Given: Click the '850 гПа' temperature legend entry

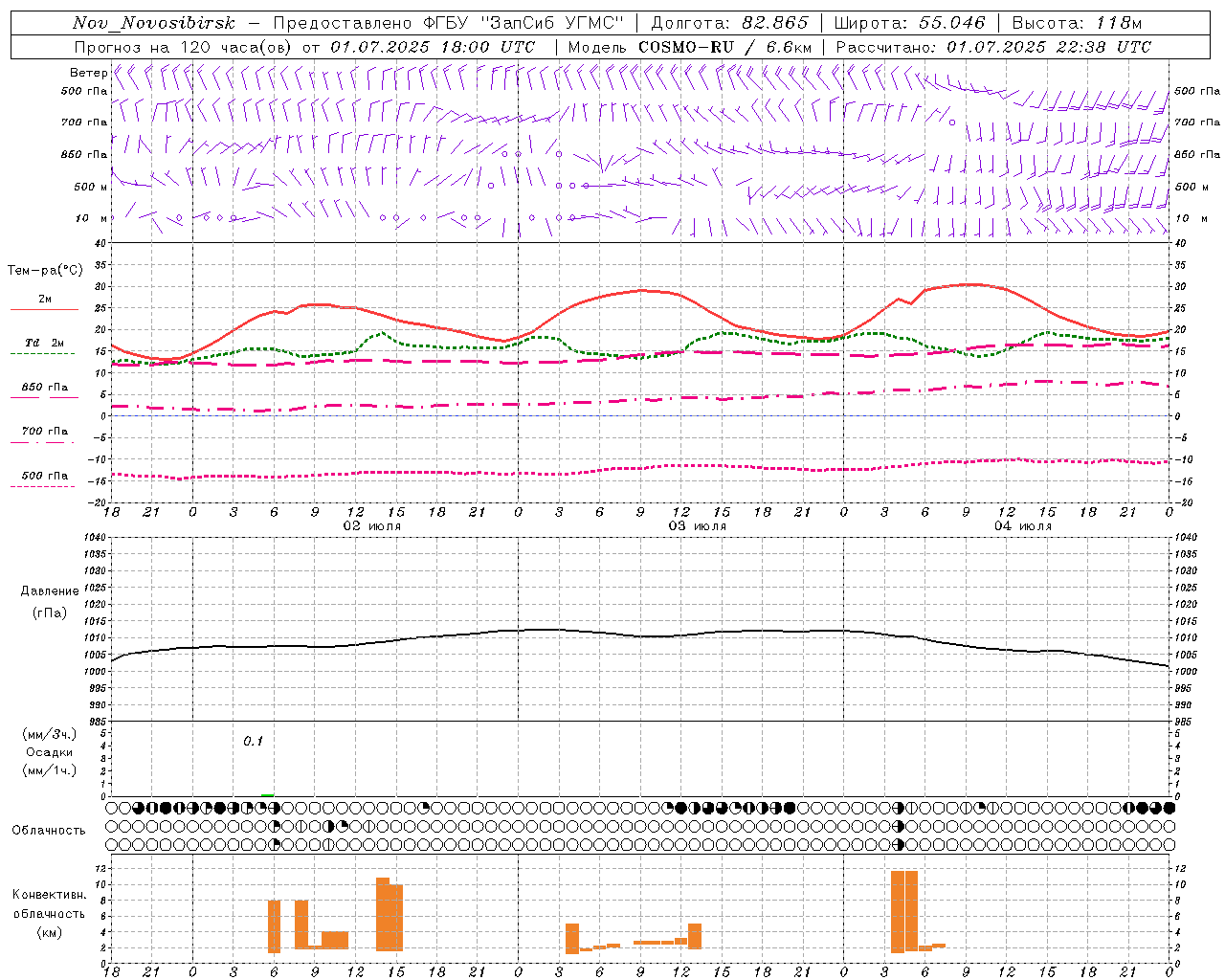Looking at the screenshot, I should pos(44,391).
